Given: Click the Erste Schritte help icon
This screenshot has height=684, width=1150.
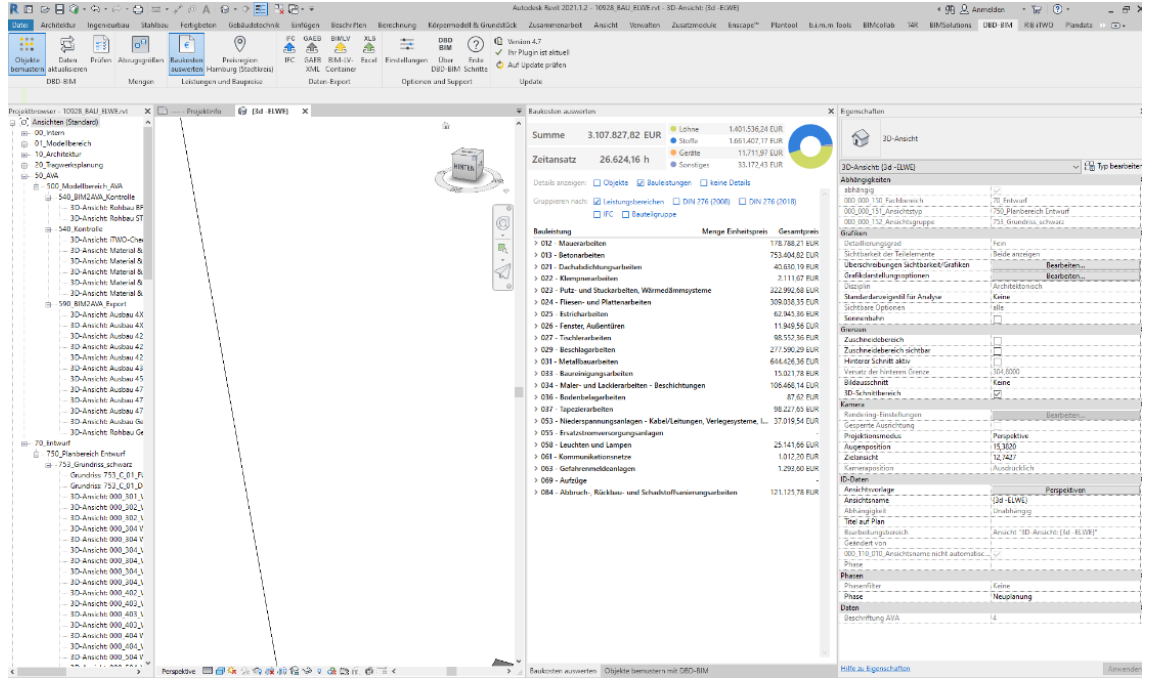Looking at the screenshot, I should coord(476,44).
